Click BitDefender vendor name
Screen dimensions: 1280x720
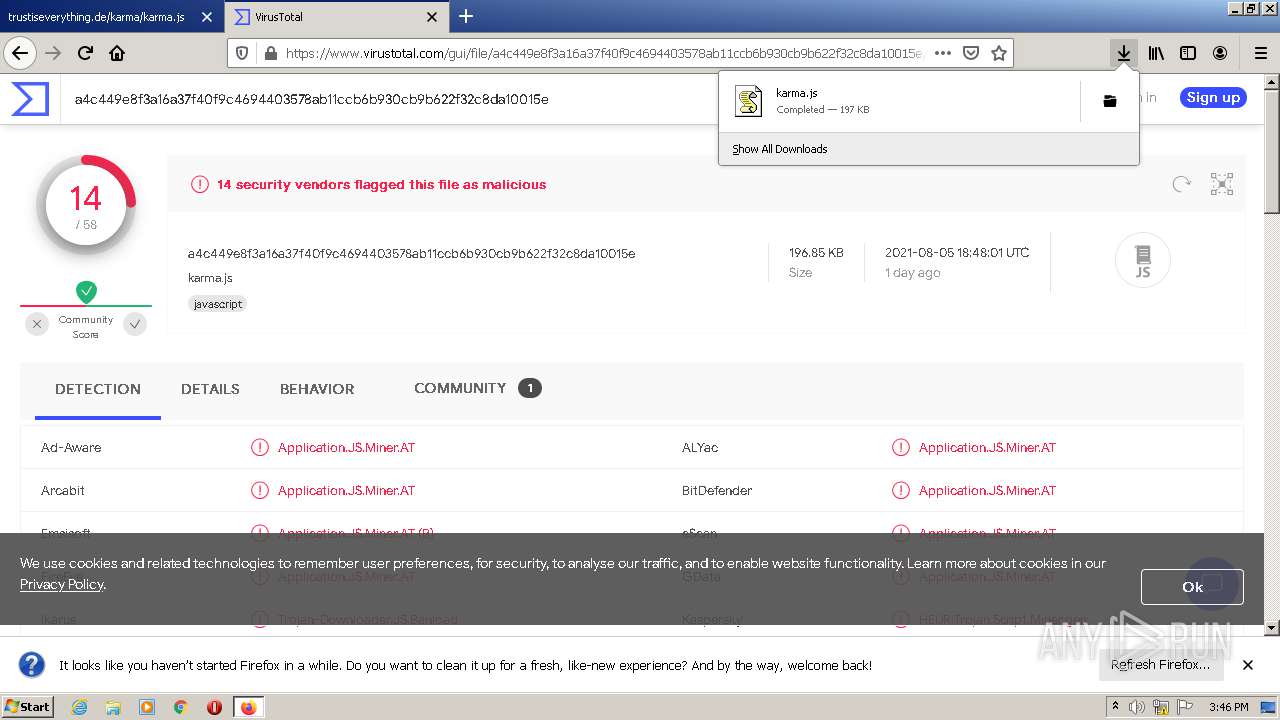716,490
